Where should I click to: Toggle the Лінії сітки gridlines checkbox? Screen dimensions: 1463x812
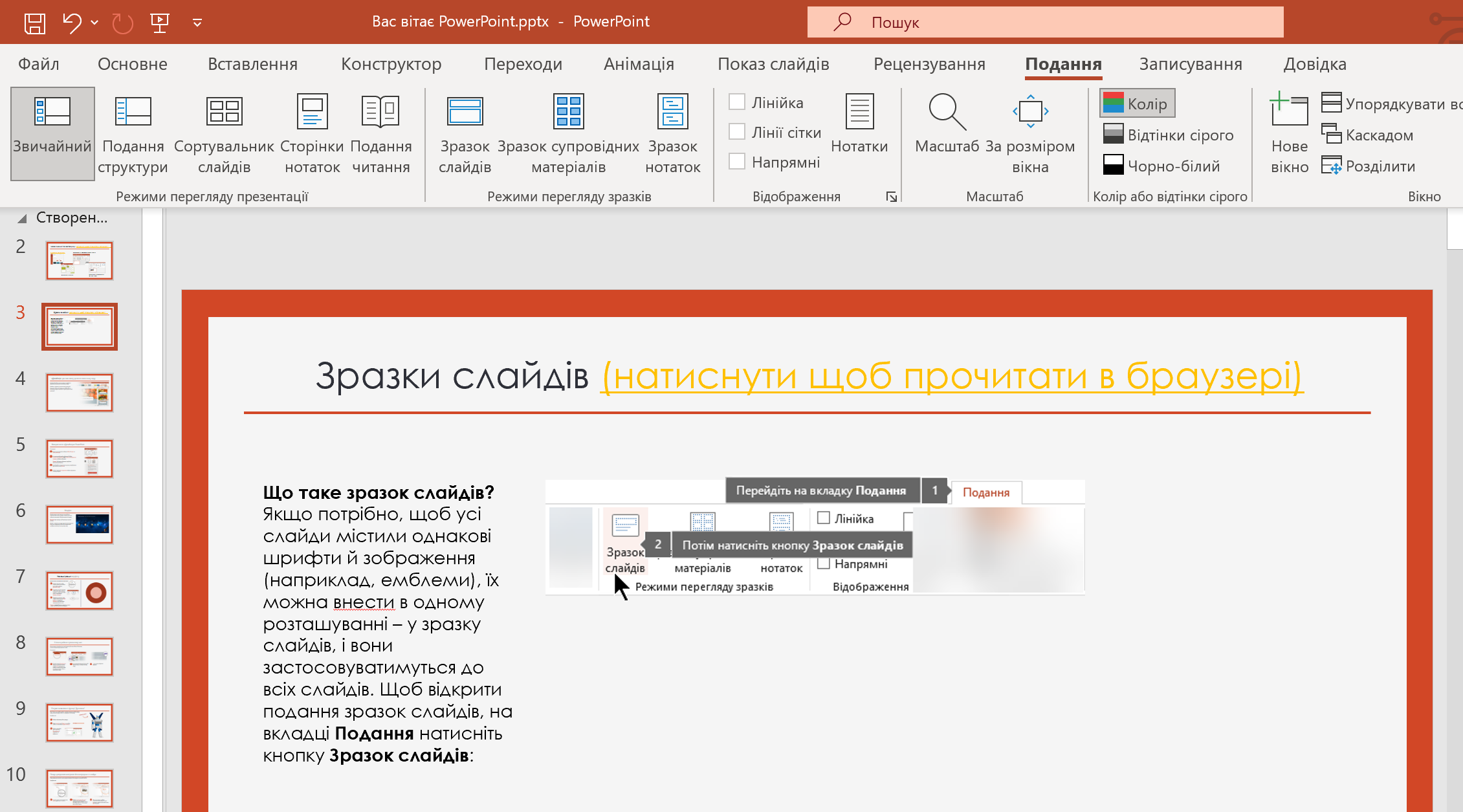pyautogui.click(x=737, y=132)
